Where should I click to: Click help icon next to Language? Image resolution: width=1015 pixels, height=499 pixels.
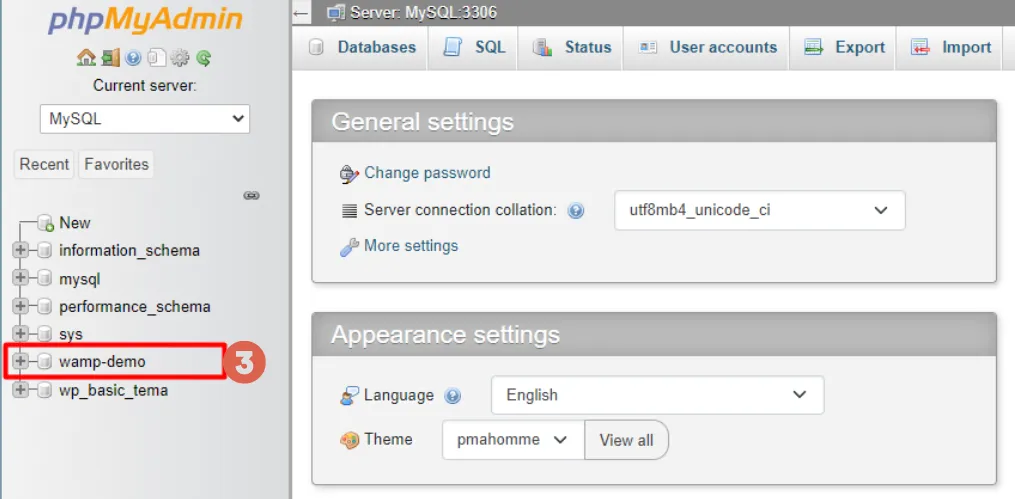(x=452, y=395)
